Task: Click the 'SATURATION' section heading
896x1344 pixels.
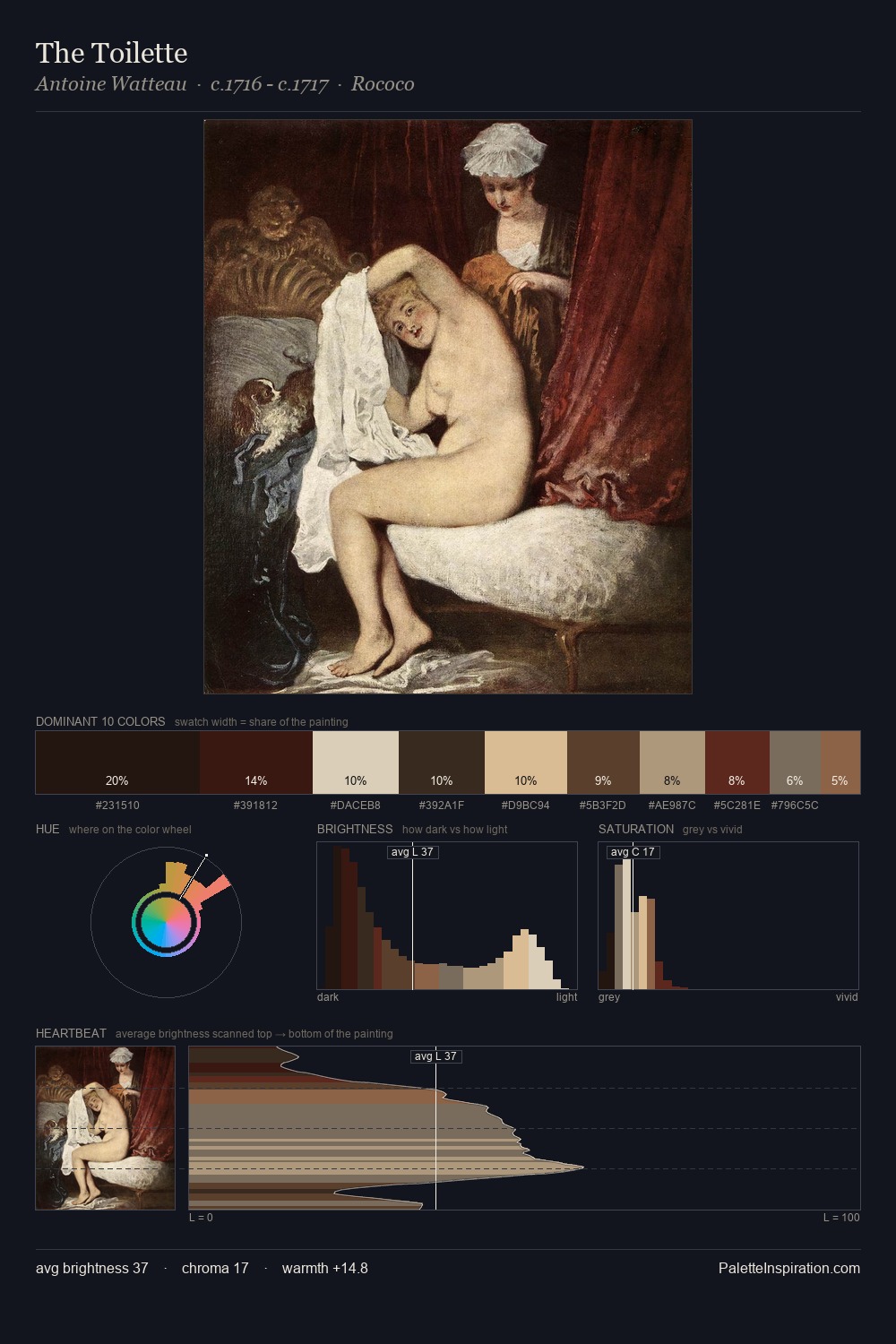Action: [636, 829]
